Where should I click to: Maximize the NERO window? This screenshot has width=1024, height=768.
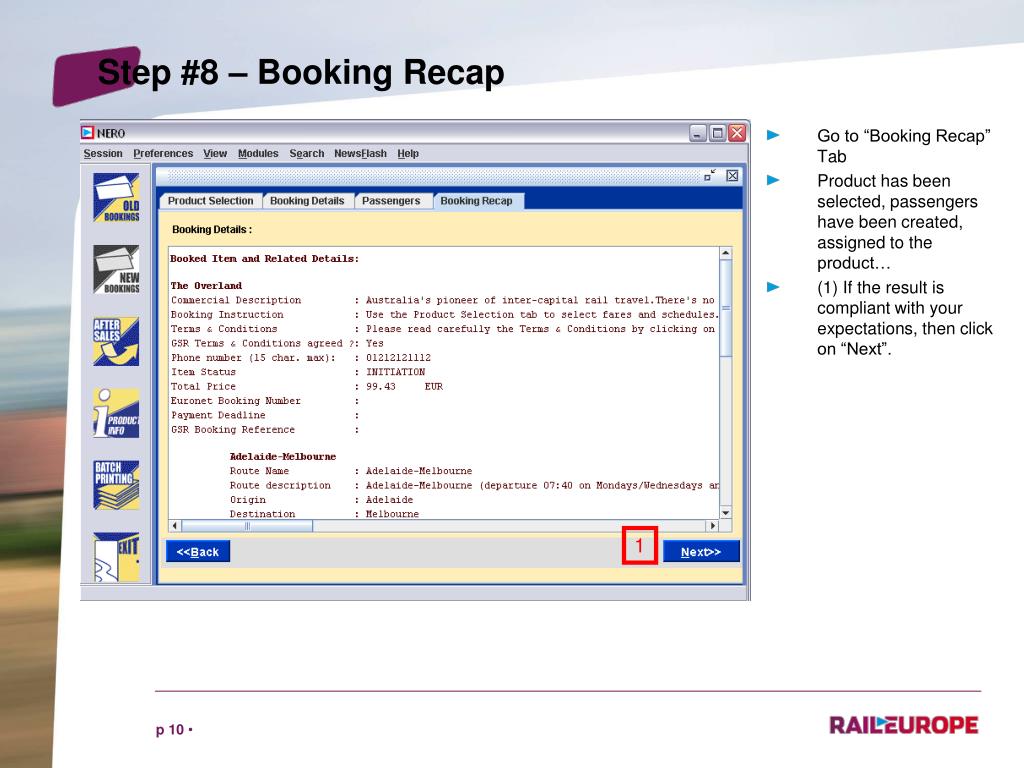(718, 133)
